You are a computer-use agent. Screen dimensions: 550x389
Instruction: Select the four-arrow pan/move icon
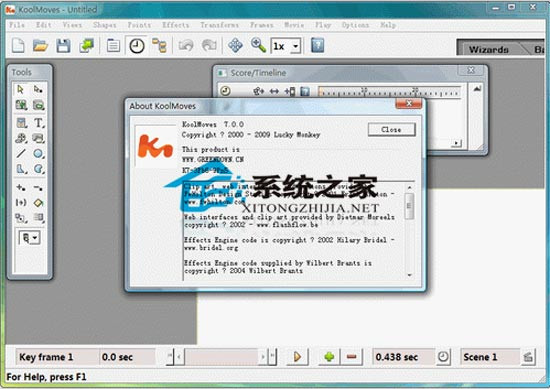235,46
